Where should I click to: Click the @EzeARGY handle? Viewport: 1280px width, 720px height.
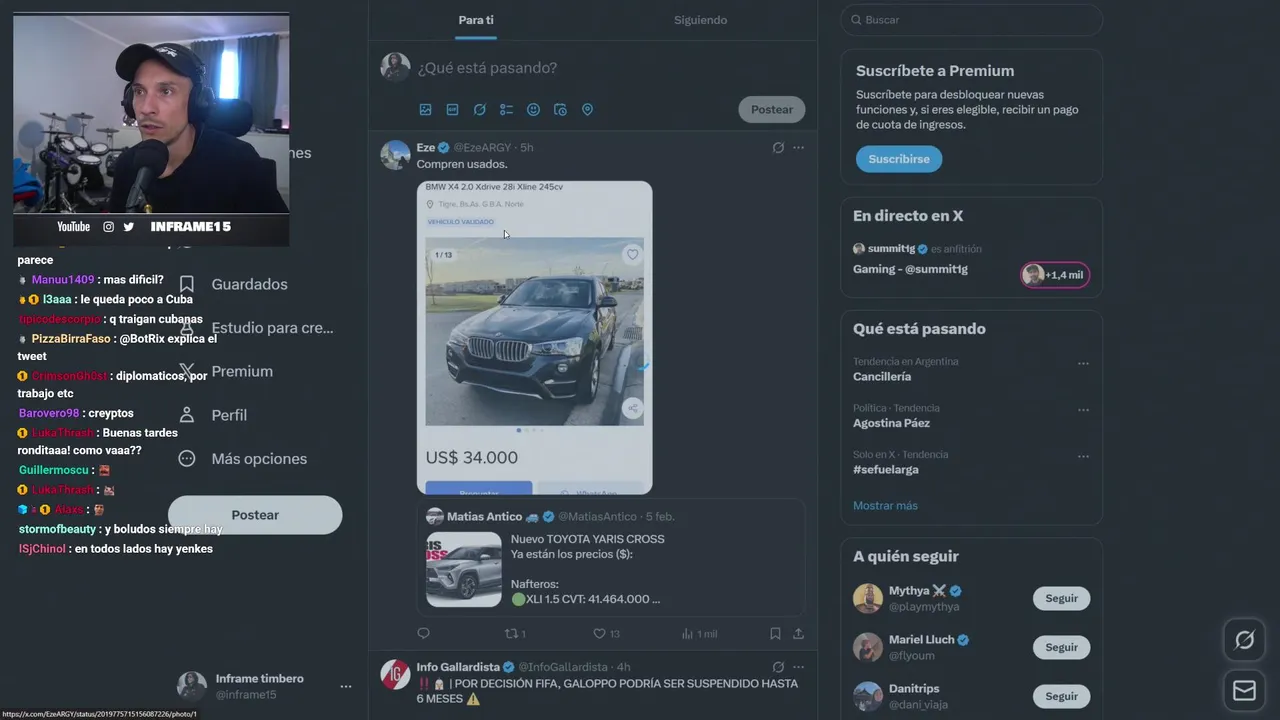(x=483, y=148)
